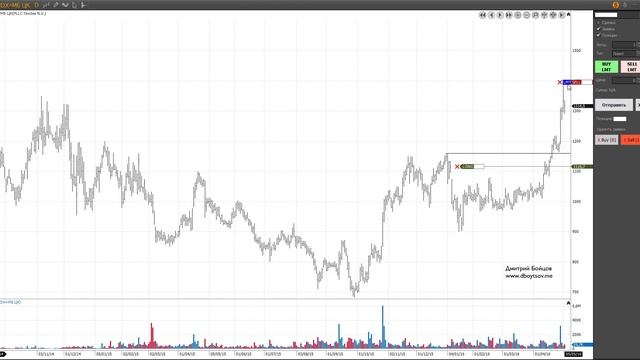640x360 pixels.
Task: Uncheck the Позиции checkbox
Action: pyautogui.click(x=599, y=35)
